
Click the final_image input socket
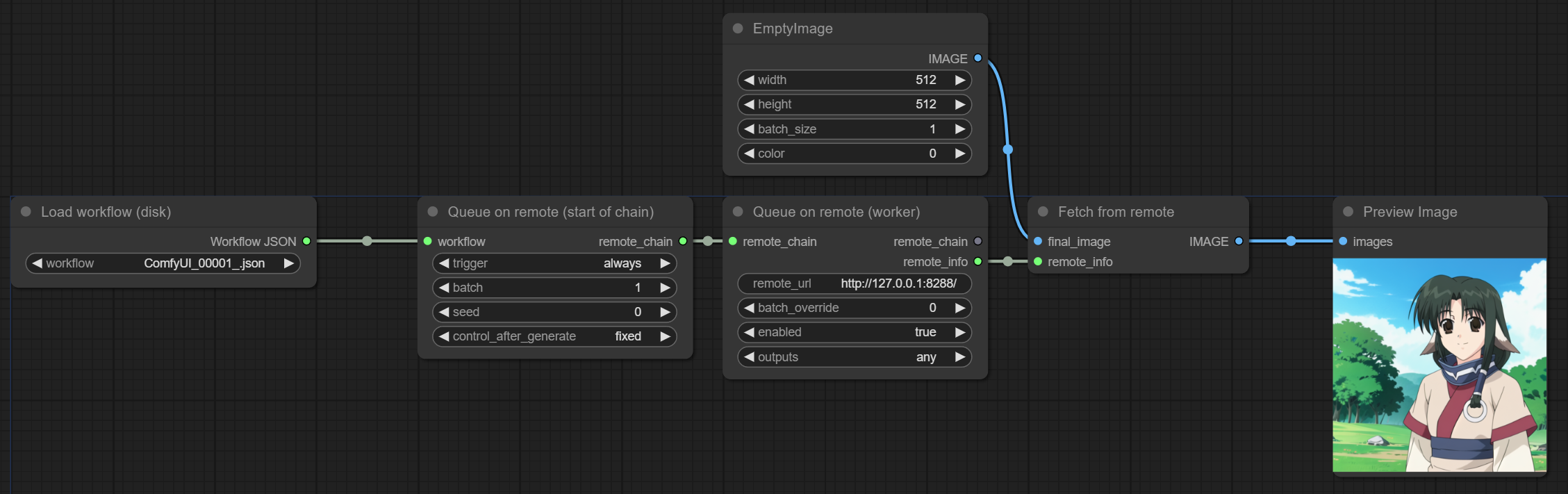click(x=1038, y=241)
